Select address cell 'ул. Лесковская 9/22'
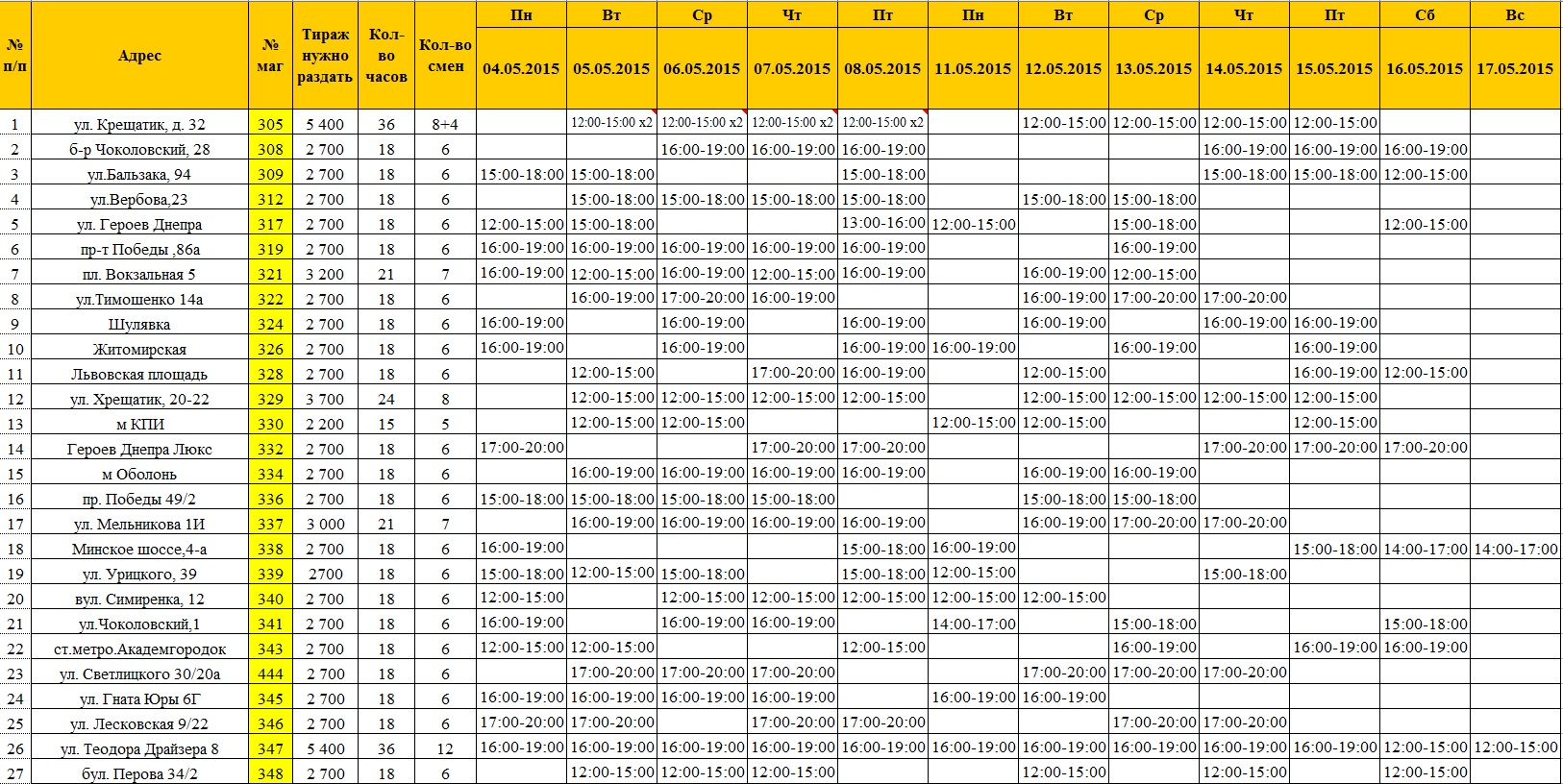Screen dimensions: 1563x784 click(139, 723)
